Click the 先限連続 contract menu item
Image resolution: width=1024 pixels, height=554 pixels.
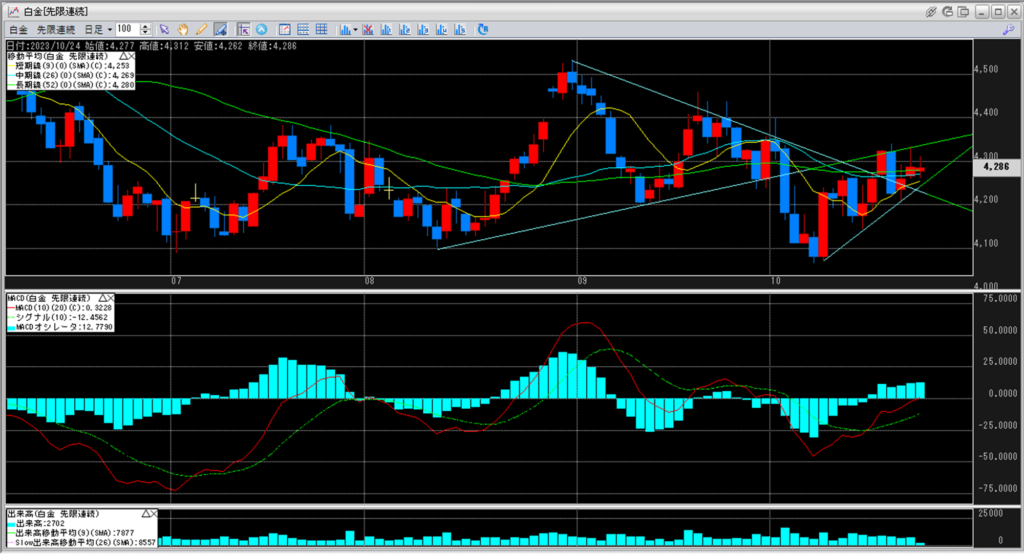pos(58,30)
